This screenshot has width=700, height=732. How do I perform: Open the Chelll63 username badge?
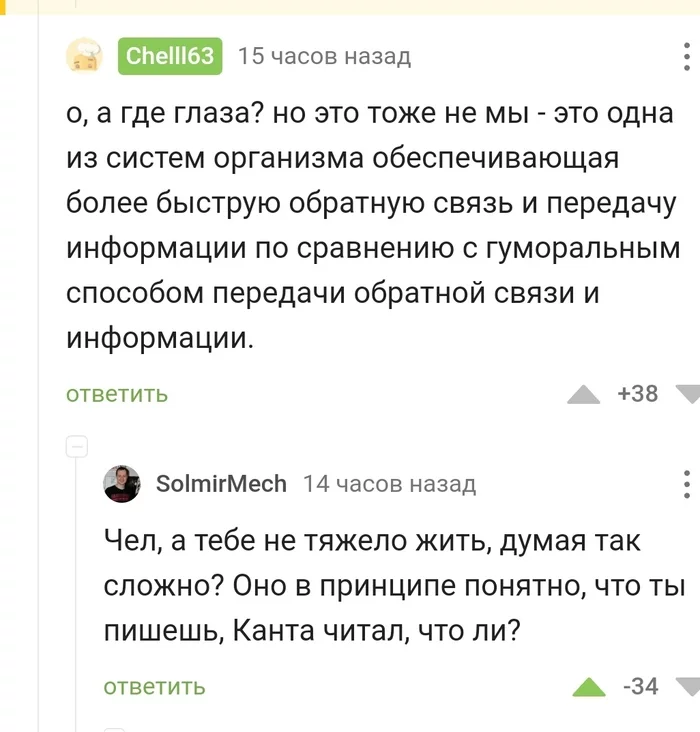coord(170,56)
